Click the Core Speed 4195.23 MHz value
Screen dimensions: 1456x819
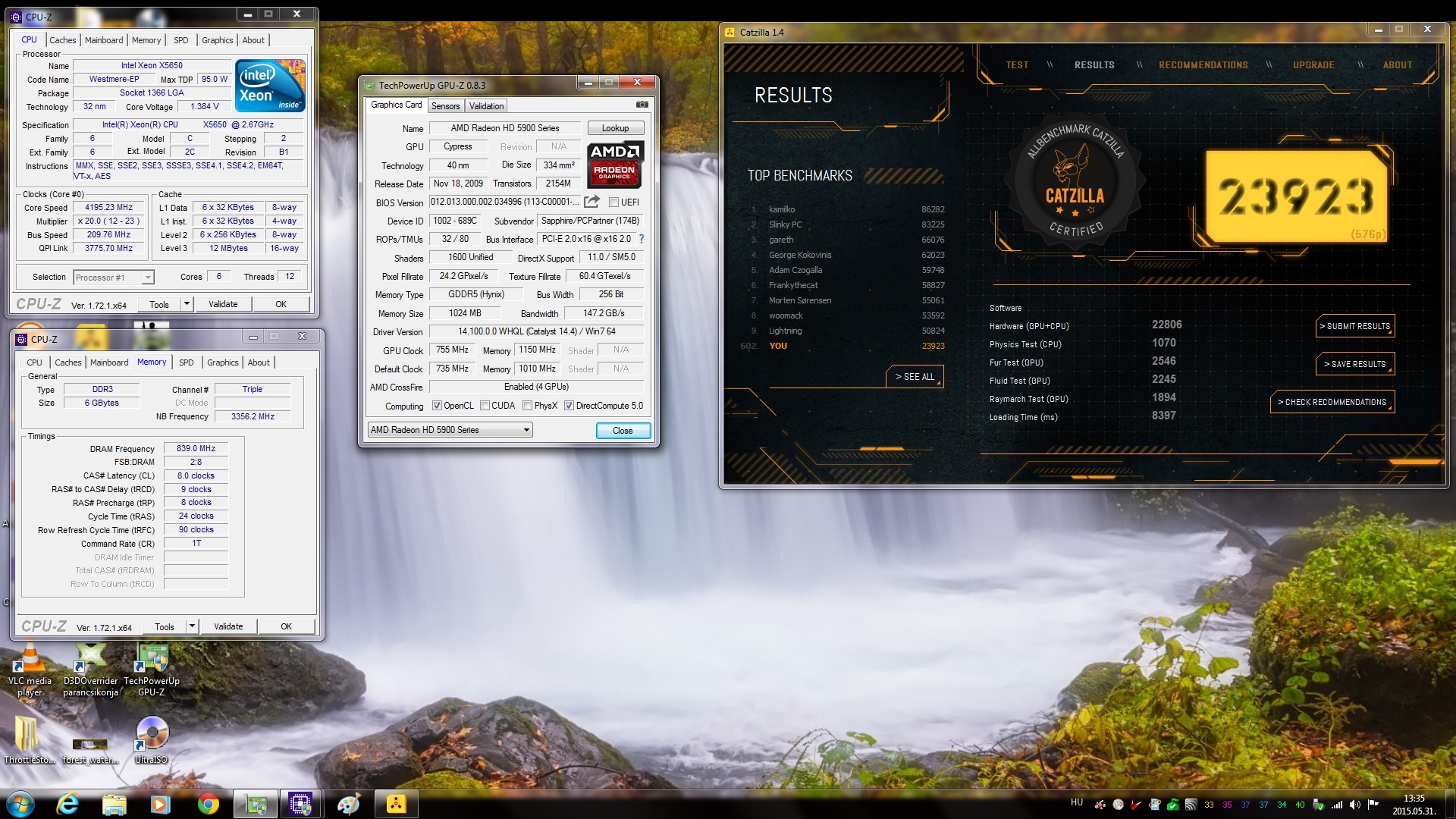[108, 207]
